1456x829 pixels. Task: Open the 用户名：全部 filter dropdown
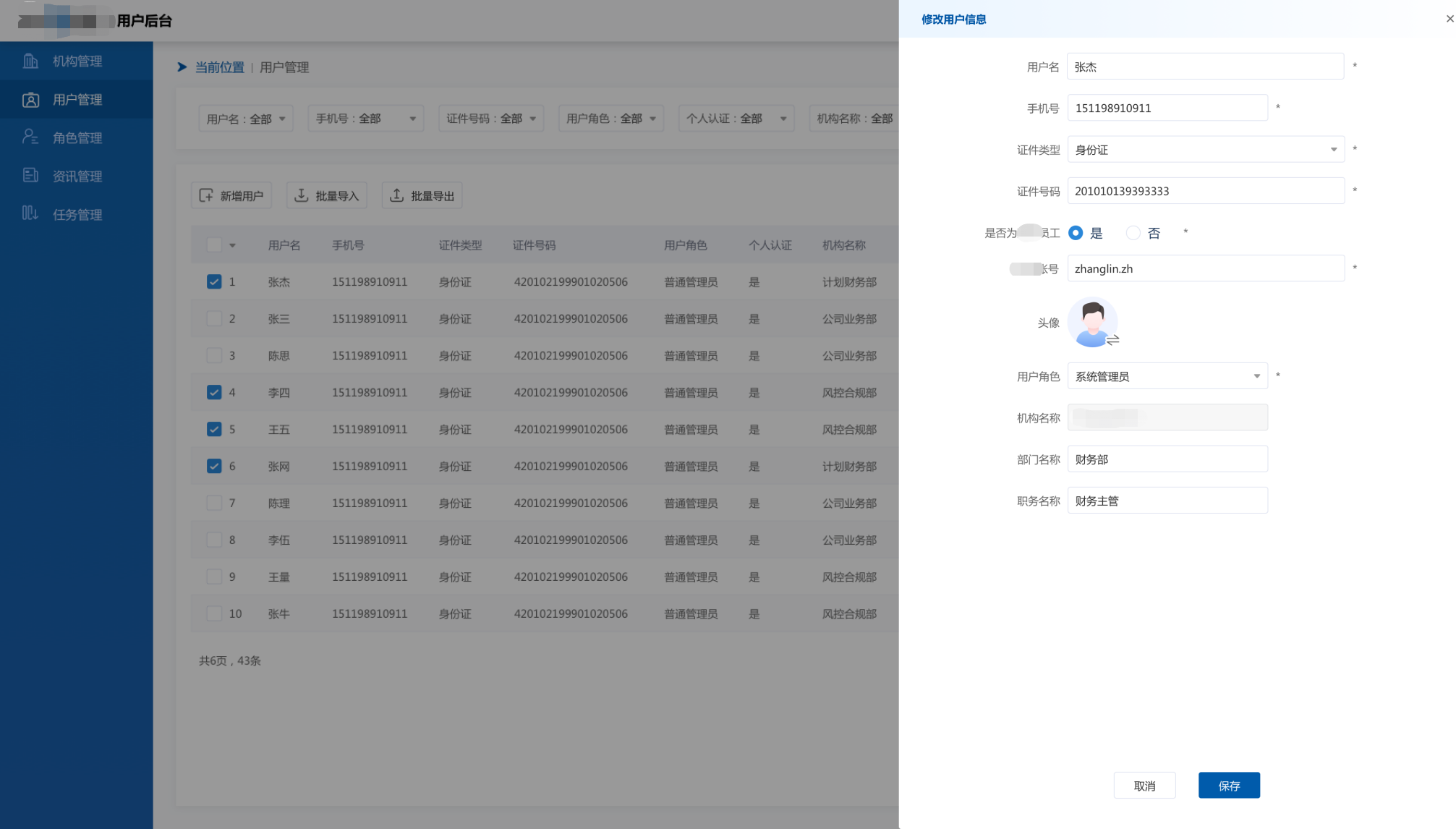(246, 119)
